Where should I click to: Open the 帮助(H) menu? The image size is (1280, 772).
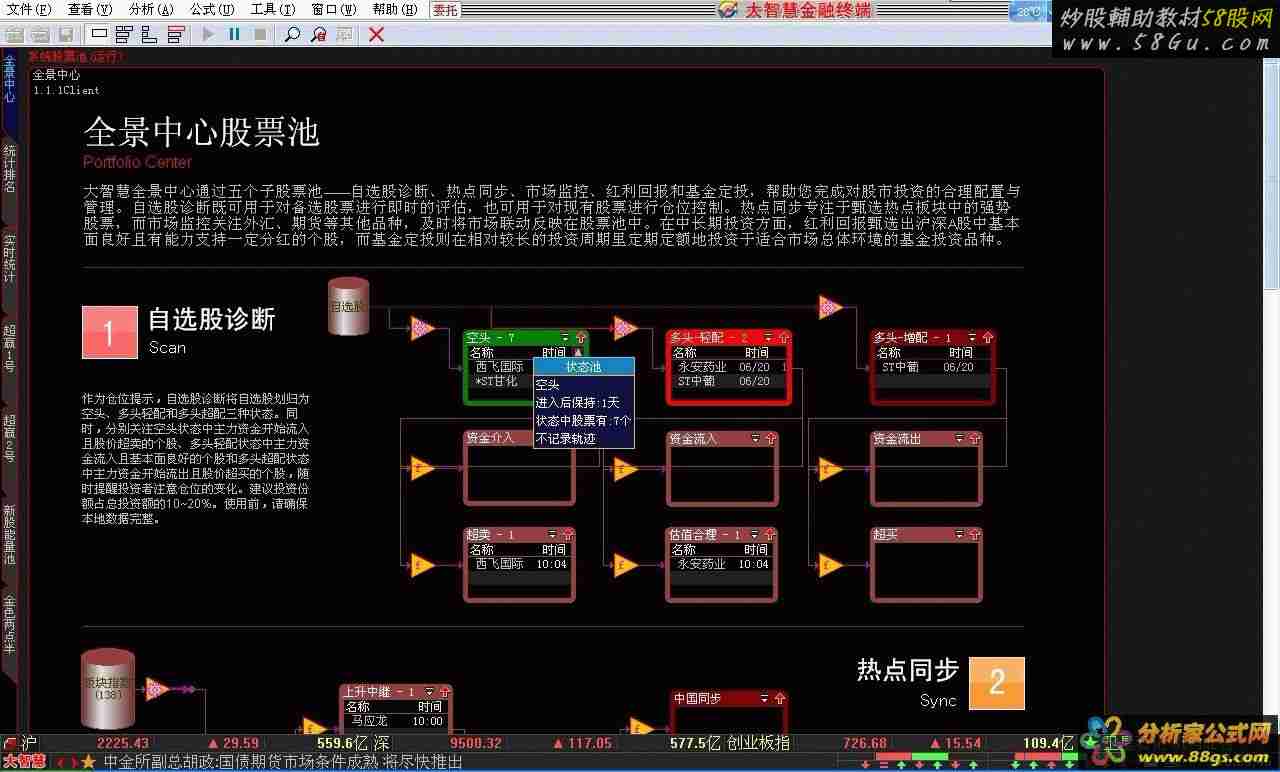click(x=395, y=10)
